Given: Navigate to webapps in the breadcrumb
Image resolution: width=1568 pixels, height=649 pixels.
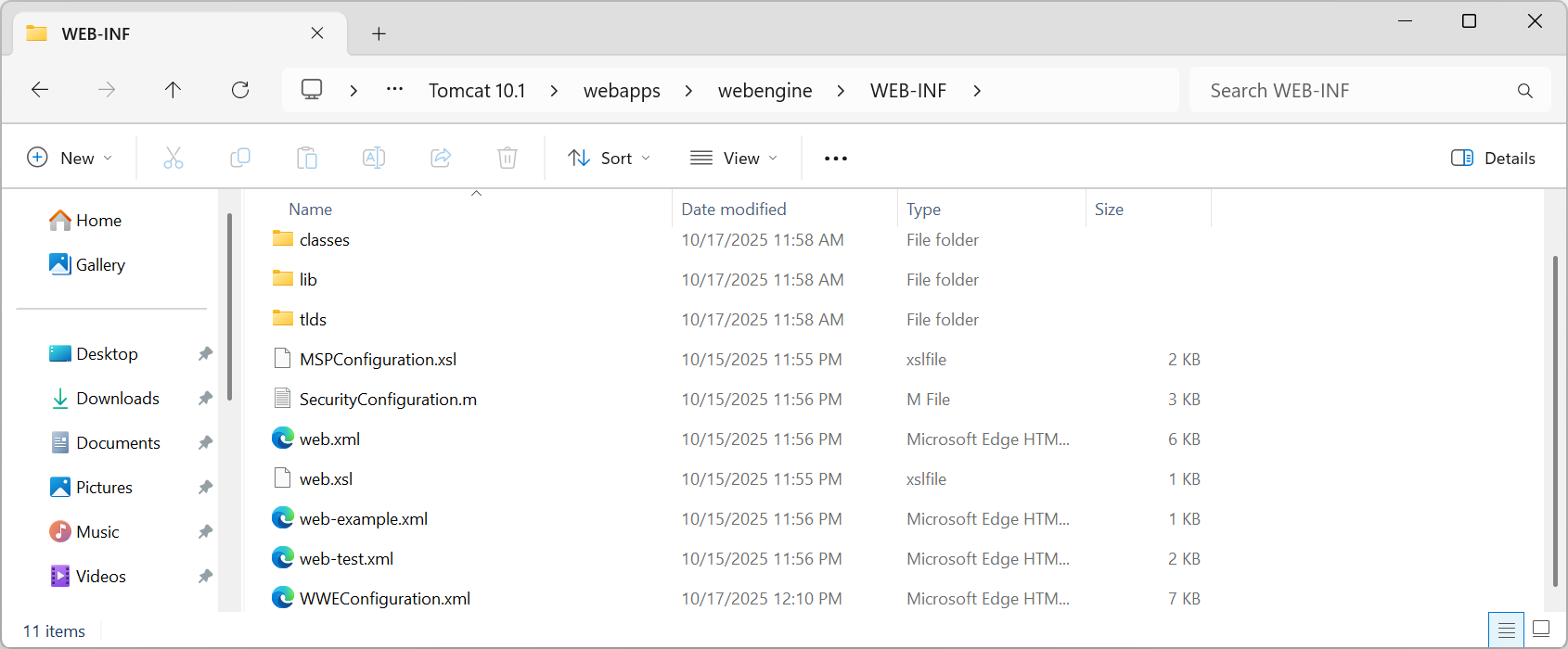Looking at the screenshot, I should click(x=622, y=90).
